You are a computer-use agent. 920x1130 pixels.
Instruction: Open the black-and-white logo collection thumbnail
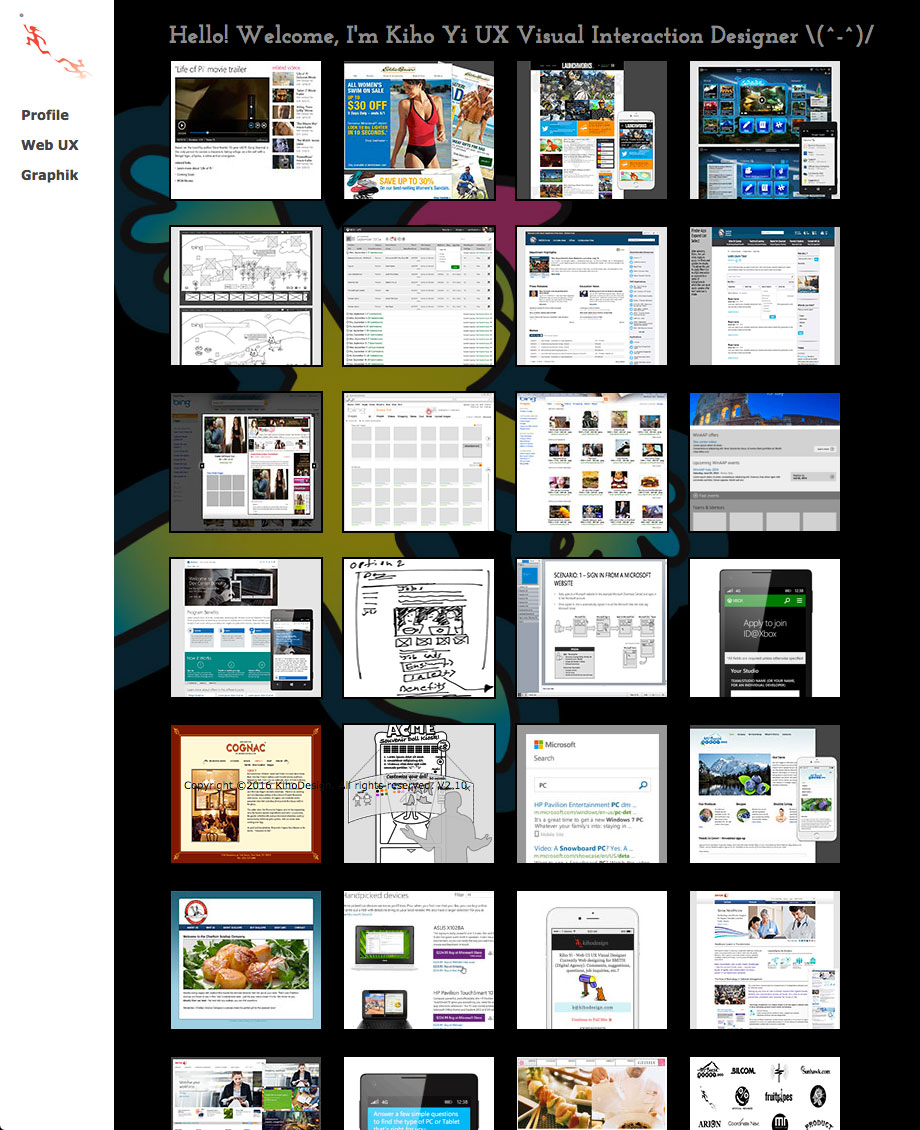[x=764, y=1093]
